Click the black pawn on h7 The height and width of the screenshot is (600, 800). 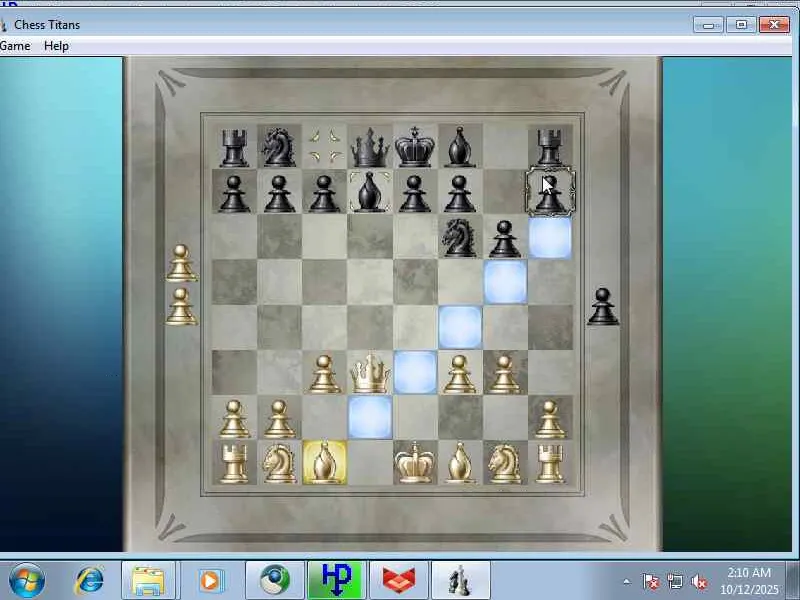[550, 192]
